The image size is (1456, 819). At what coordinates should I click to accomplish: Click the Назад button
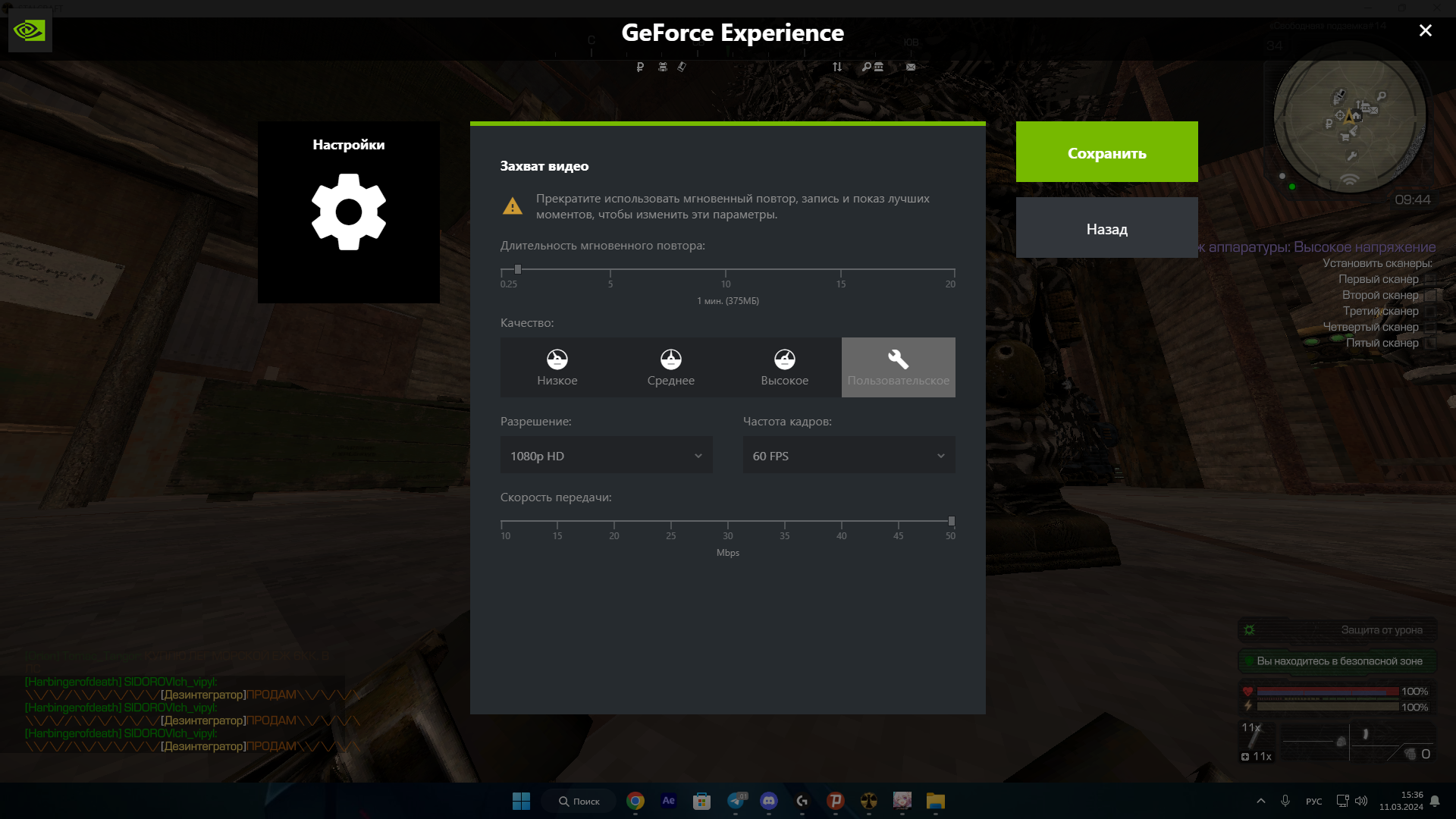pyautogui.click(x=1107, y=227)
